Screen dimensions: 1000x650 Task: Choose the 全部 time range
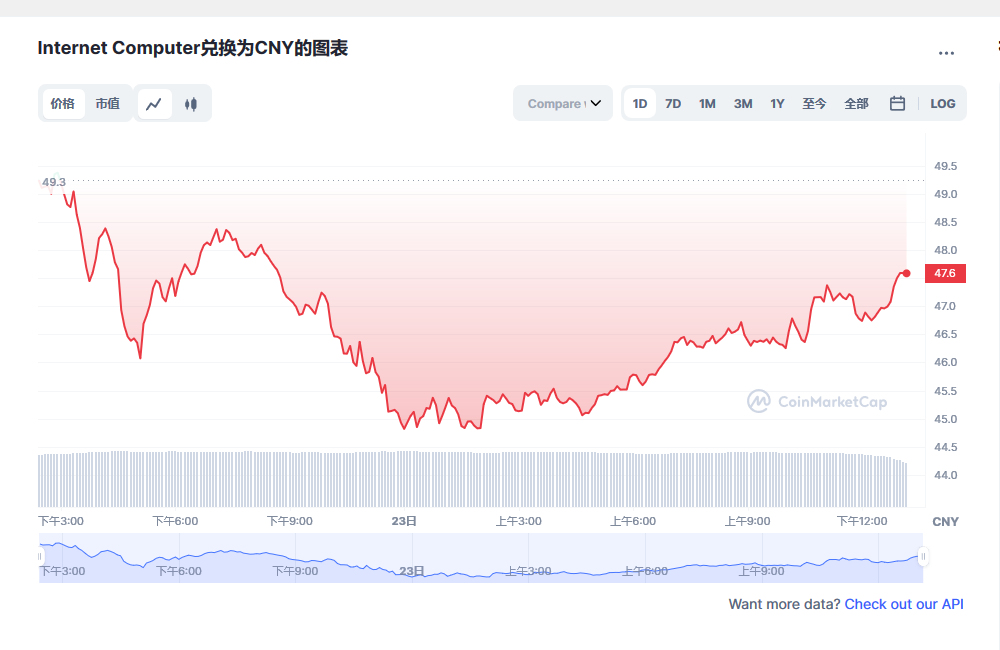857,103
